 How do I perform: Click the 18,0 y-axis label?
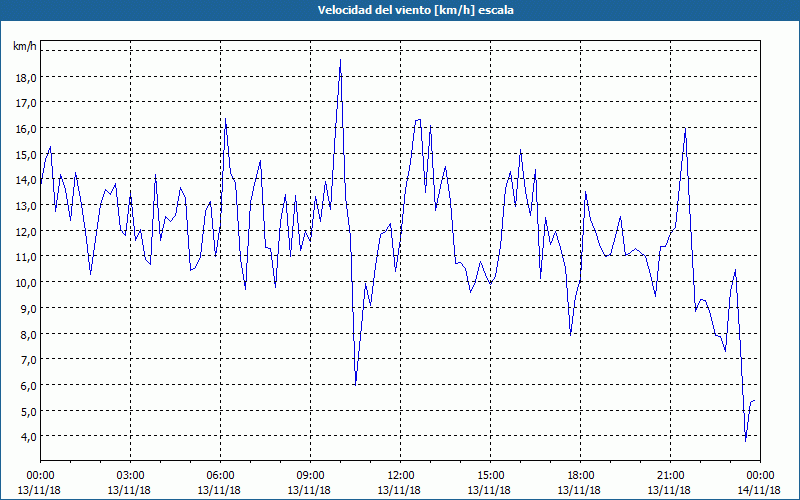tap(27, 78)
